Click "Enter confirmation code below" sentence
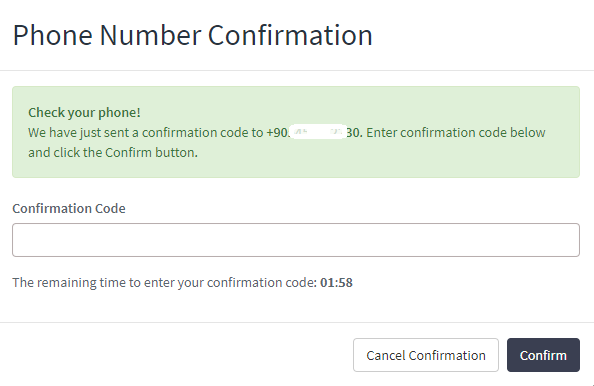Image resolution: width=594 pixels, height=386 pixels. coord(456,133)
